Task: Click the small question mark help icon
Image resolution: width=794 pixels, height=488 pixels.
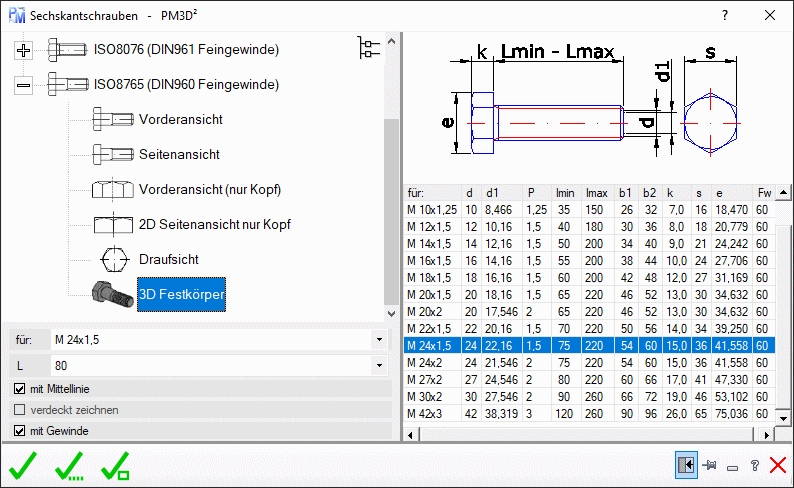Action: [x=755, y=466]
